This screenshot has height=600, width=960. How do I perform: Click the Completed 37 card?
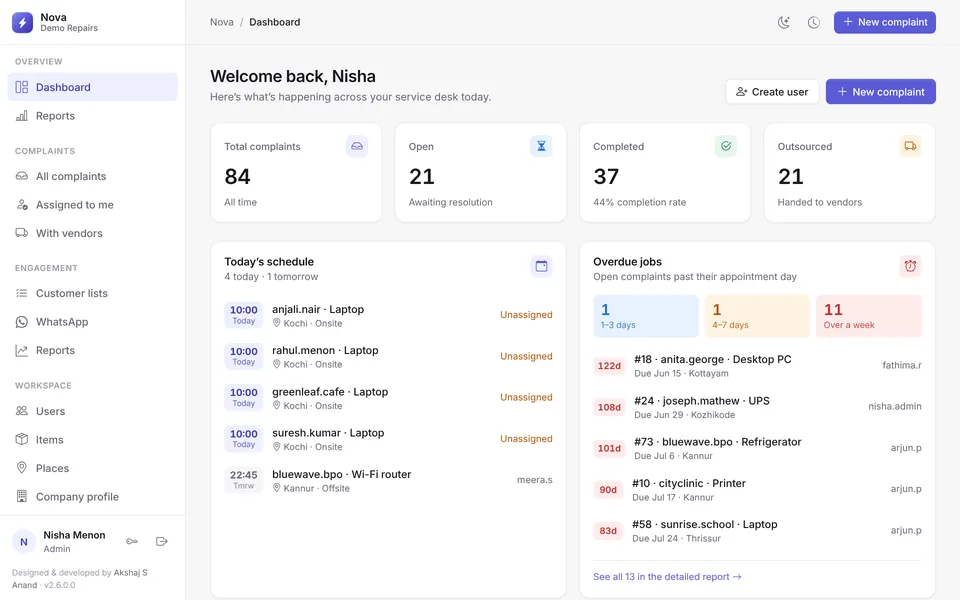665,173
